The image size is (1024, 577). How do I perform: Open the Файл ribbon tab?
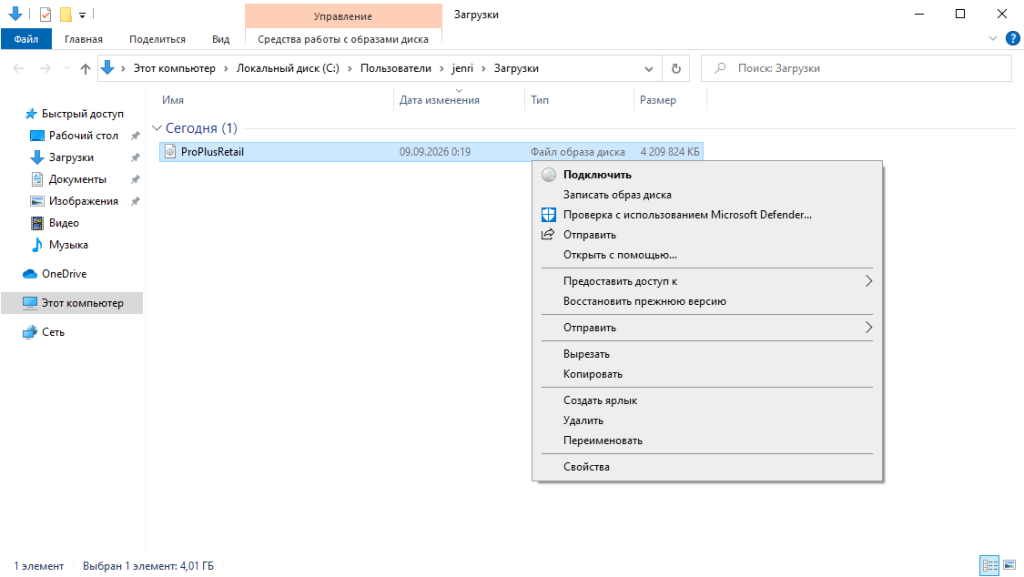(26, 39)
